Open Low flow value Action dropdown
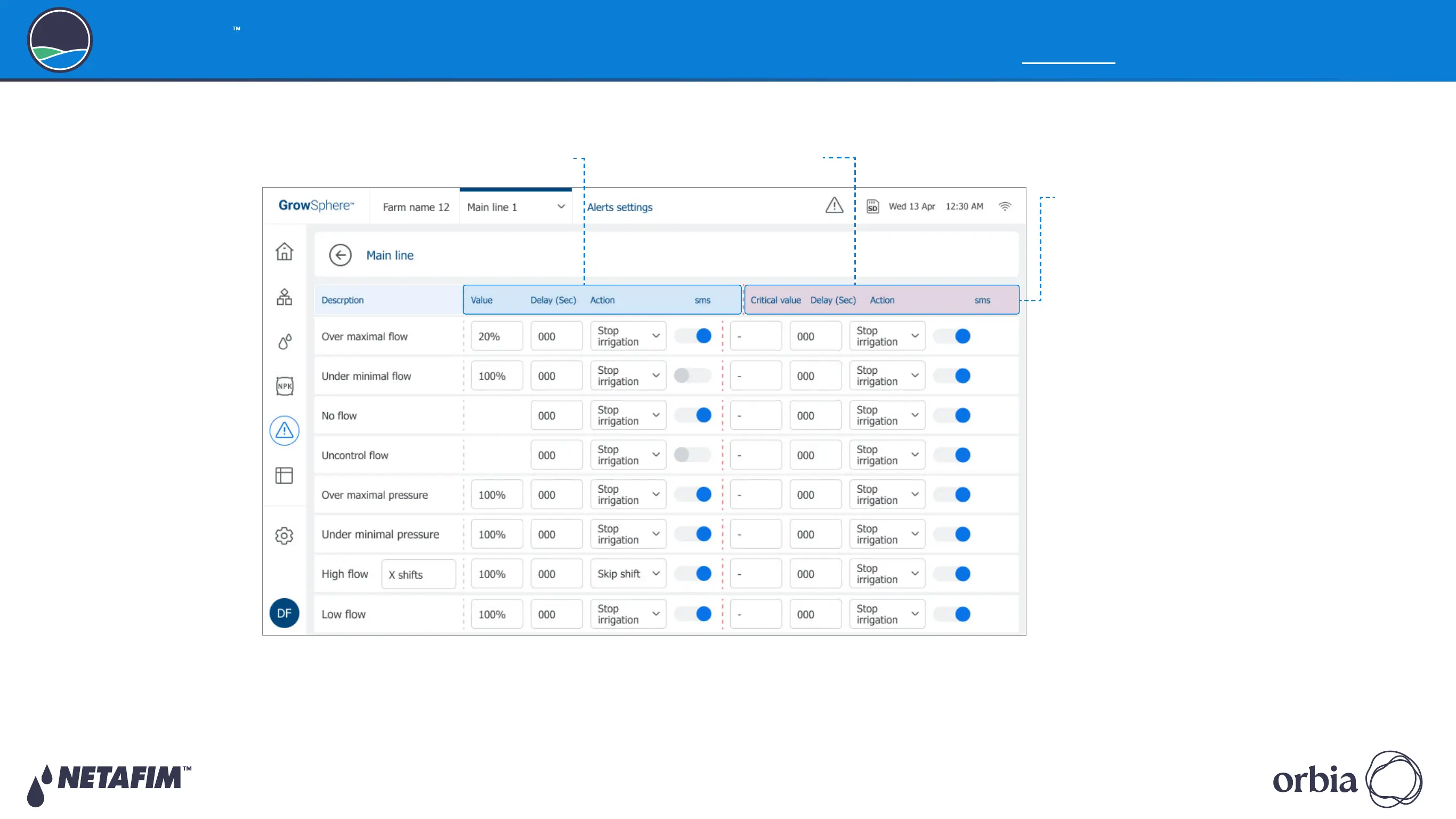 coord(628,614)
